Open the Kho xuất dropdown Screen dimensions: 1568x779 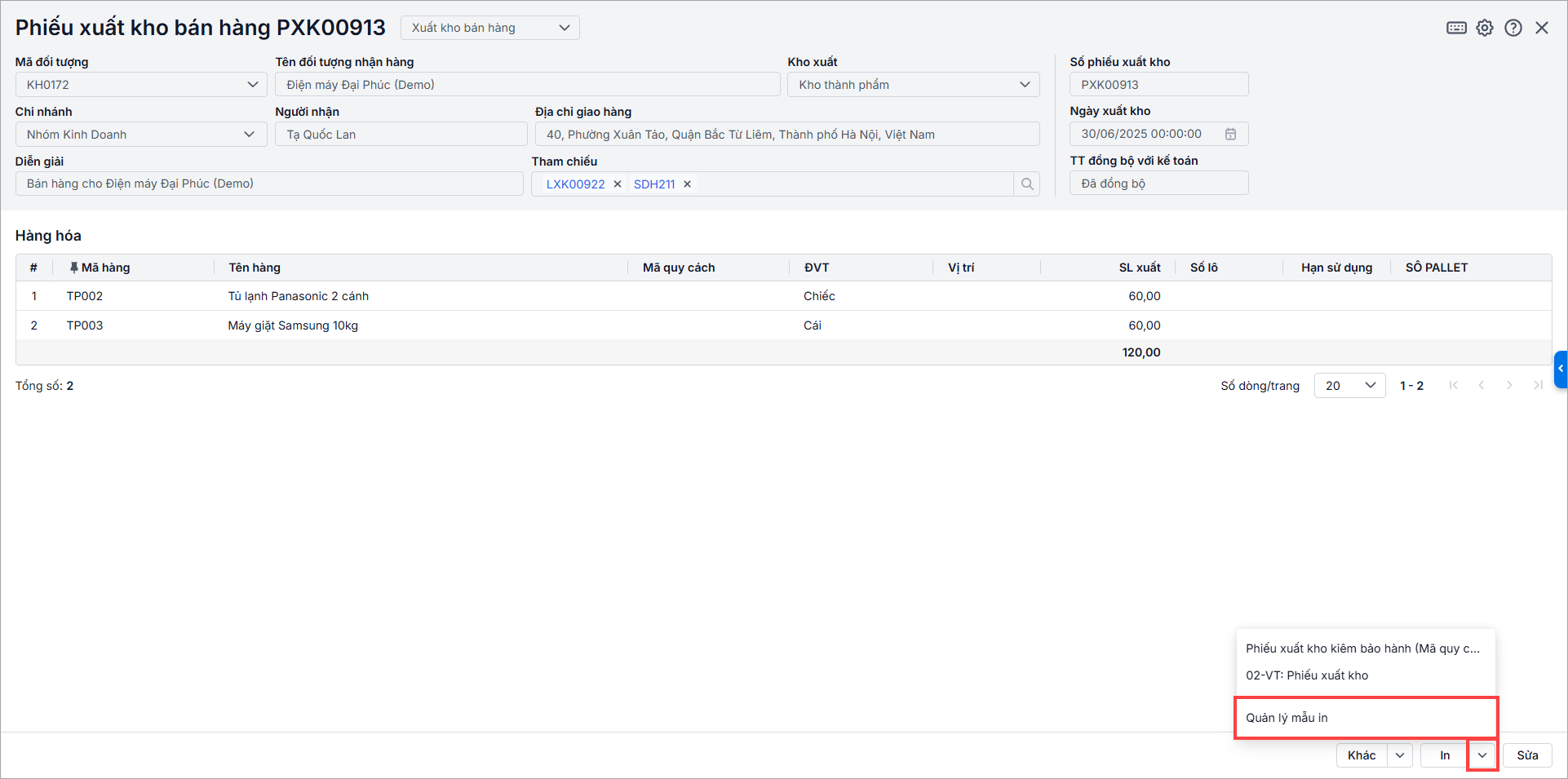click(x=1025, y=85)
